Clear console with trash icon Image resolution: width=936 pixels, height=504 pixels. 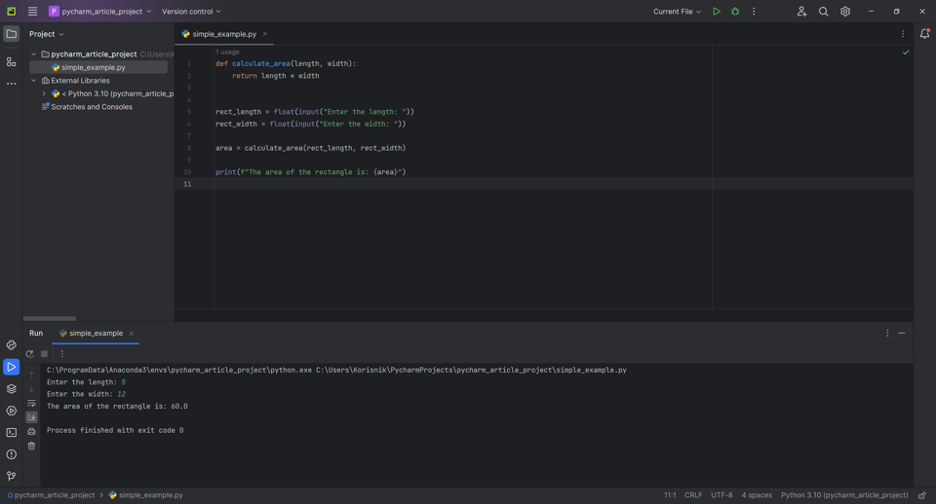click(x=32, y=446)
